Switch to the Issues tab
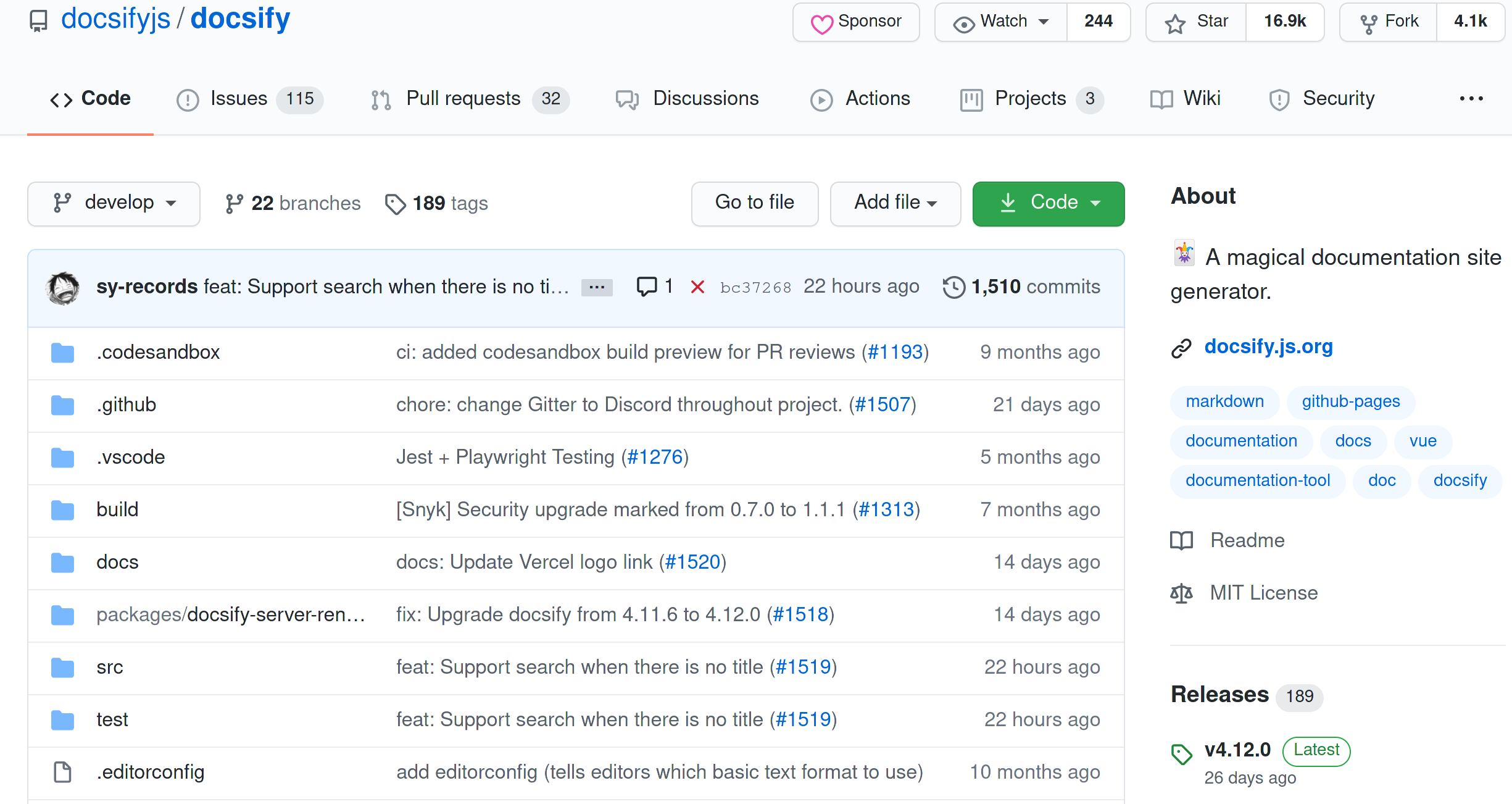This screenshot has height=804, width=1512. click(x=238, y=99)
